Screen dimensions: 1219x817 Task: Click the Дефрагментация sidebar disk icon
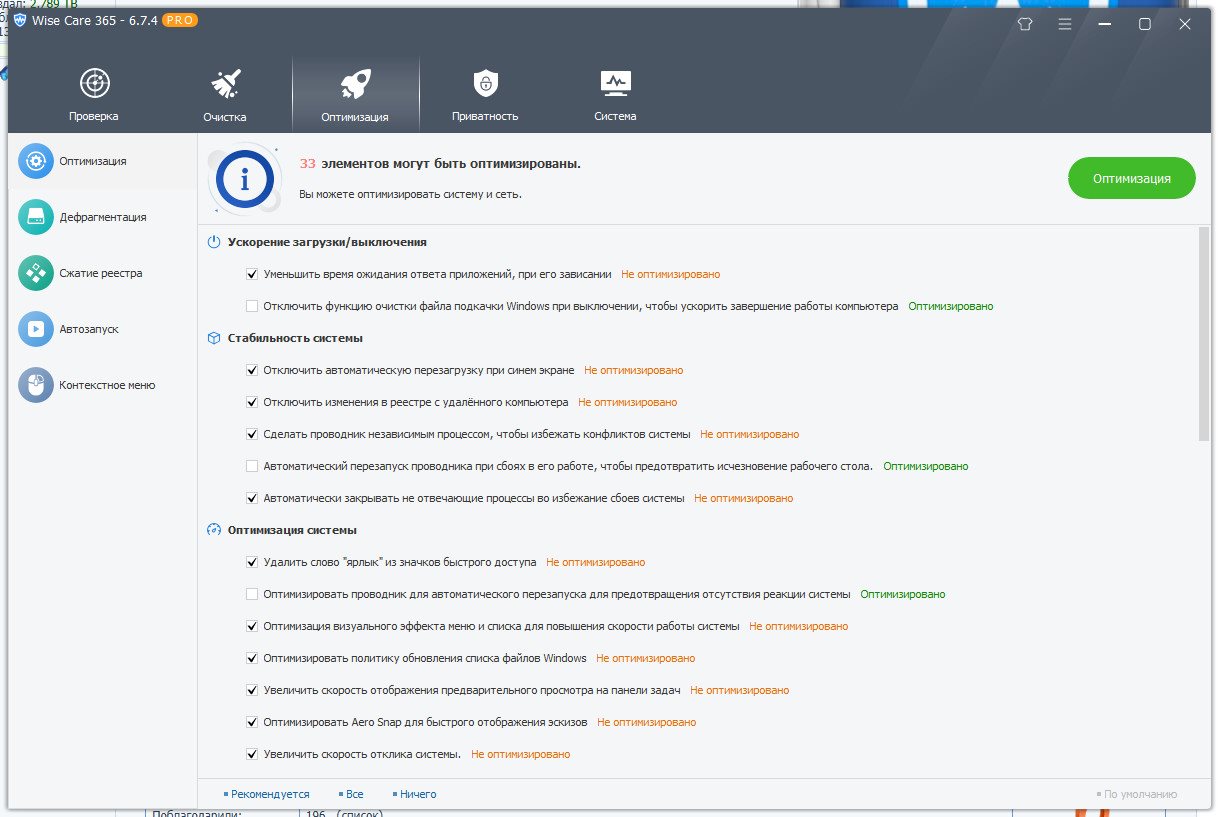(36, 217)
